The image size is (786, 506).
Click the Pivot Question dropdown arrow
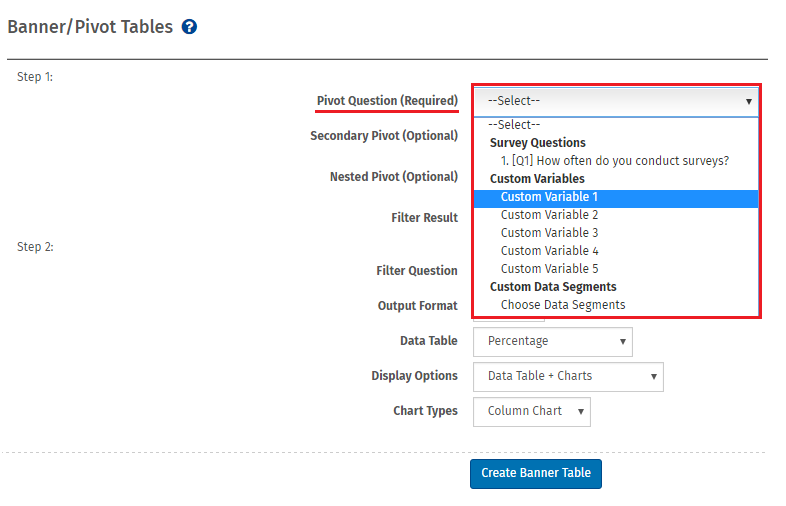click(x=748, y=101)
